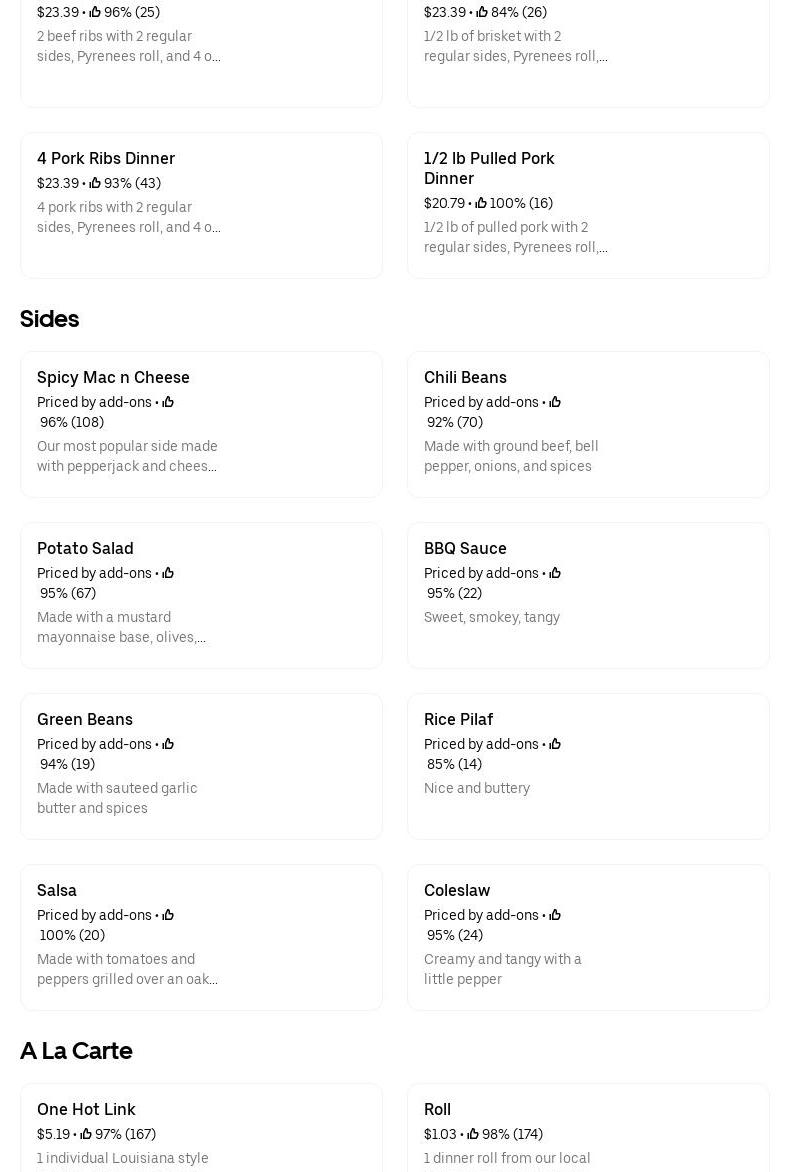Click thumbs-up icon beside Roll price
The width and height of the screenshot is (804, 1172).
(473, 1134)
